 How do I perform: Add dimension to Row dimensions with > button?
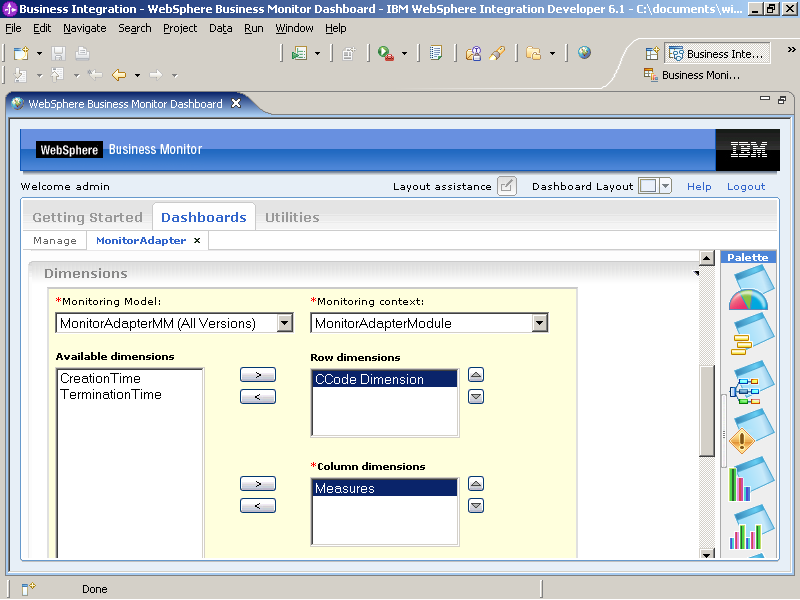258,375
